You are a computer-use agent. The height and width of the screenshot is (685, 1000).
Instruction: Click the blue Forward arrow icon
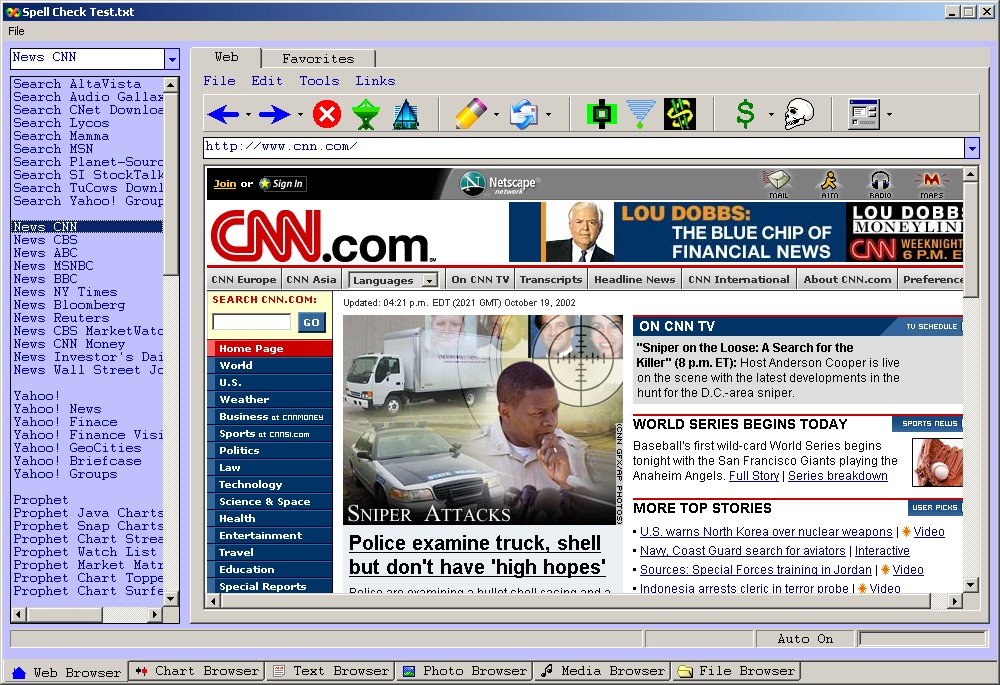pos(275,115)
